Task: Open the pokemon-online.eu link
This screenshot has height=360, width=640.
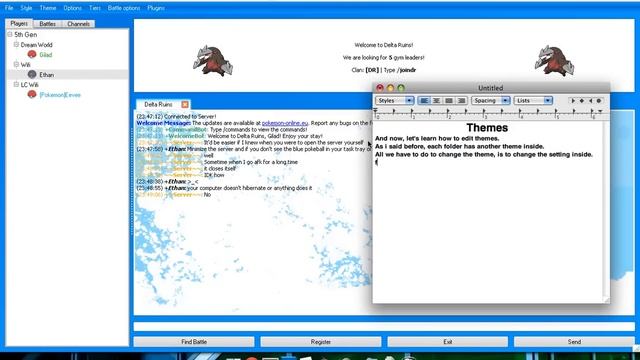Action: coord(285,123)
